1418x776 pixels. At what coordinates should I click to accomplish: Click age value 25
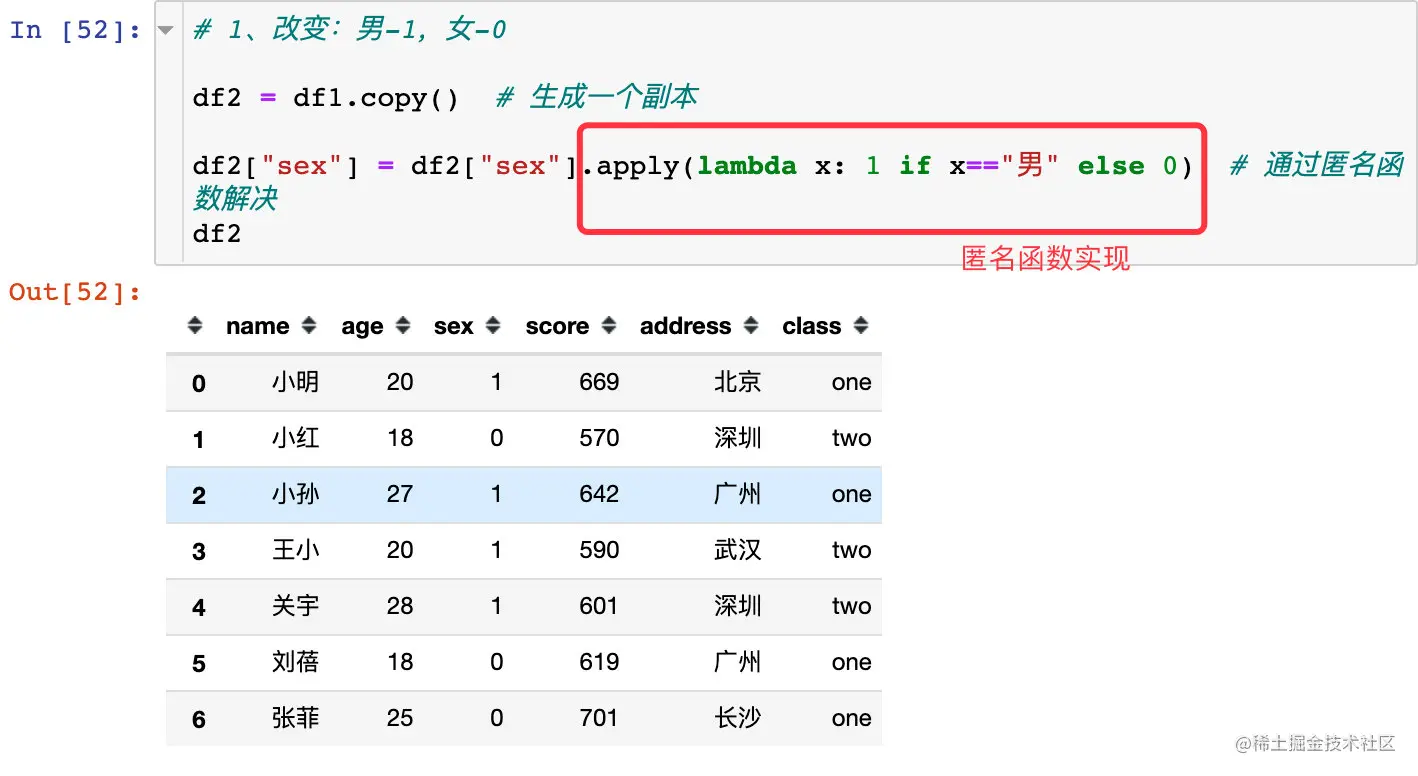coord(400,718)
